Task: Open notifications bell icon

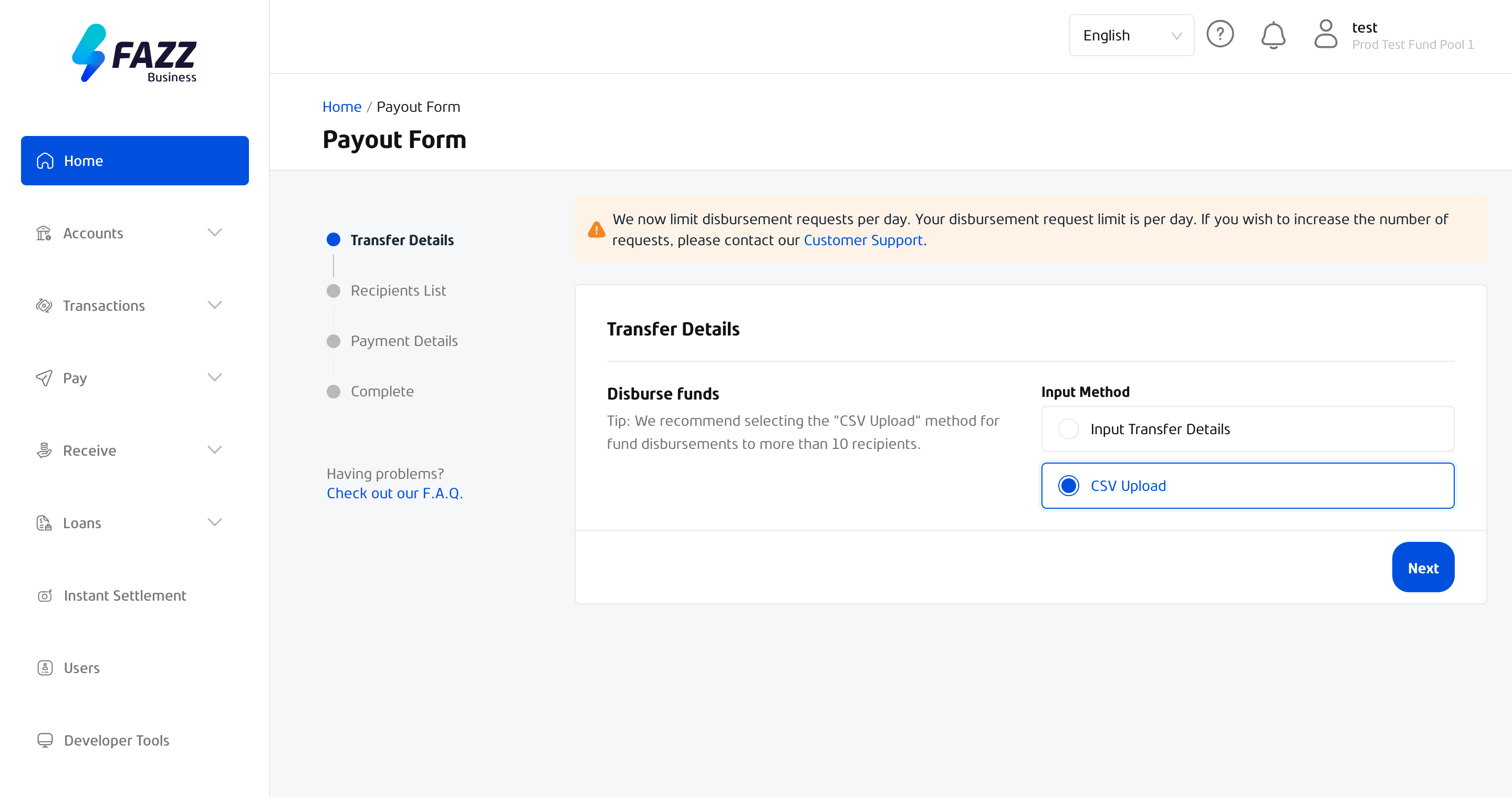Action: point(1273,35)
